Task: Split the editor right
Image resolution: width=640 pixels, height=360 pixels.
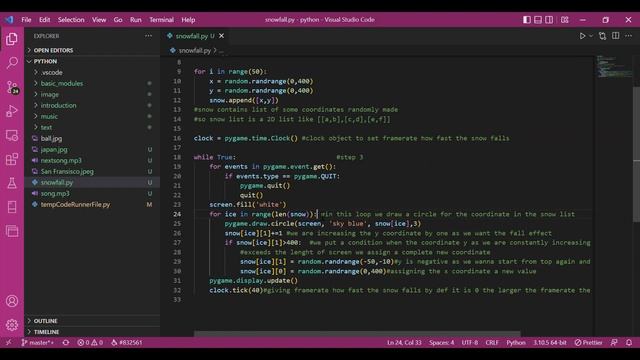Action: click(616, 36)
